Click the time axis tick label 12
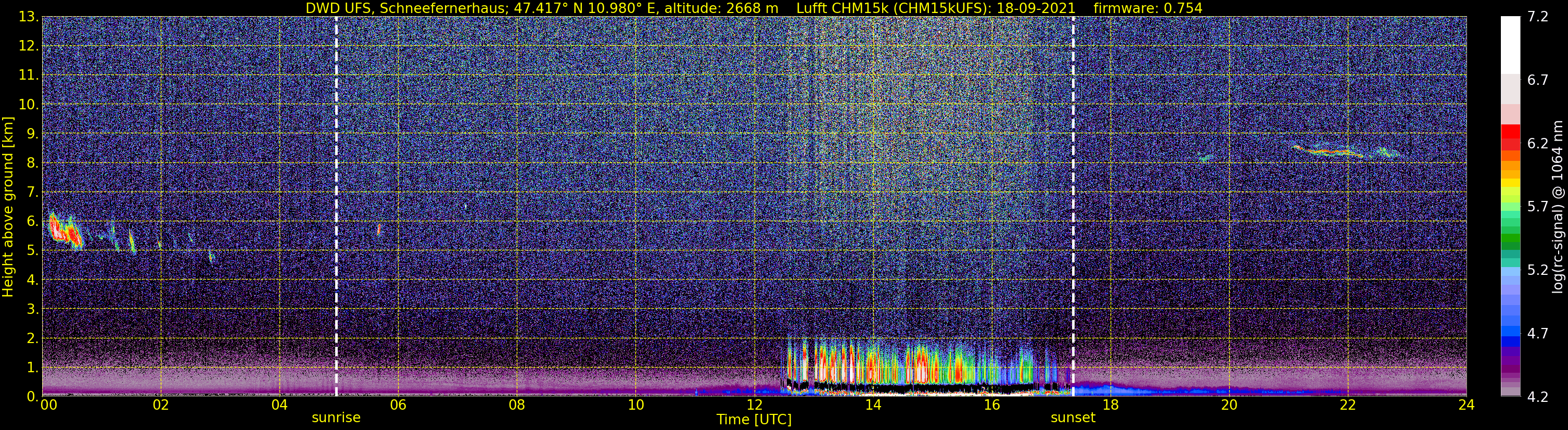1568x430 pixels. pyautogui.click(x=754, y=405)
